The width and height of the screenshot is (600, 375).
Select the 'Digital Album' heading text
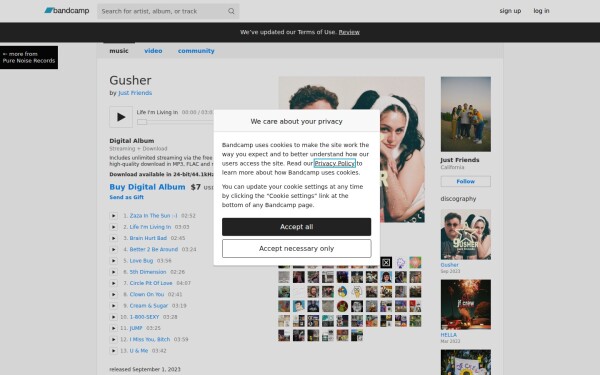click(x=132, y=141)
